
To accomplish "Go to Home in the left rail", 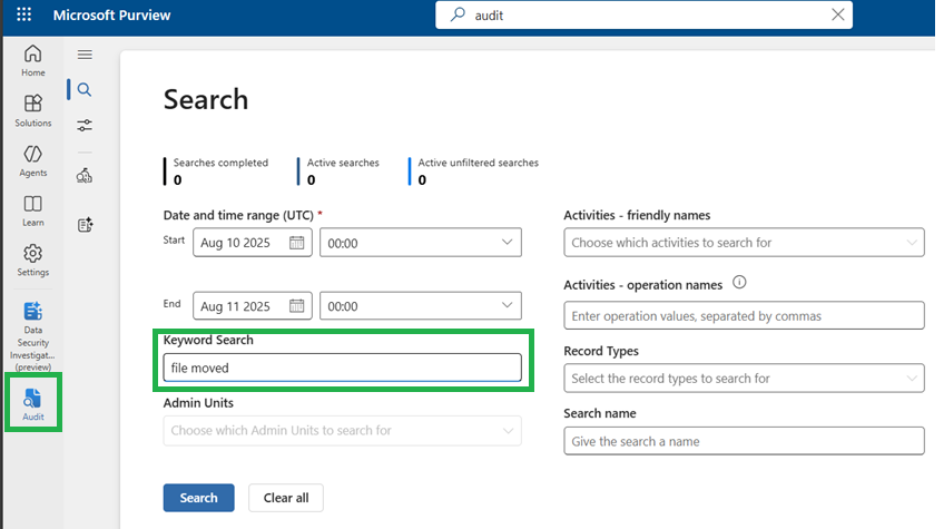I will [33, 61].
